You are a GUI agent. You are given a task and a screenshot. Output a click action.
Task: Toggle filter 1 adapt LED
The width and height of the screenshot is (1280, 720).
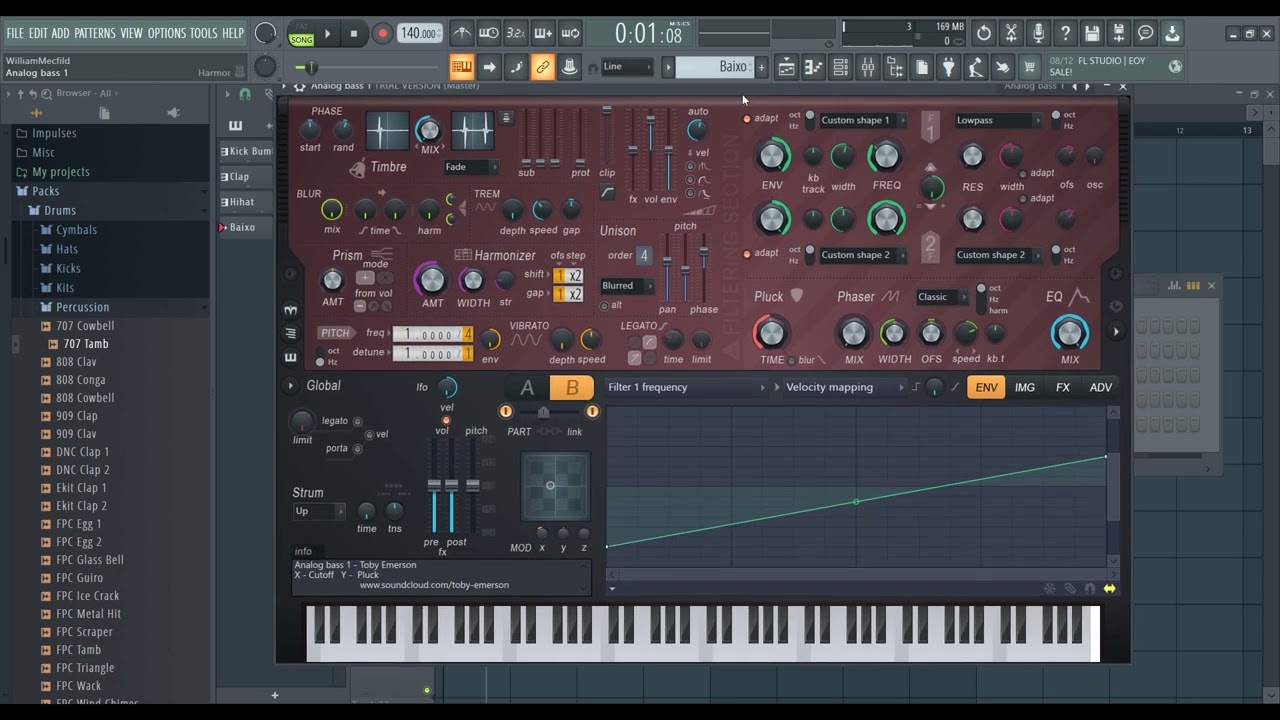click(x=747, y=119)
